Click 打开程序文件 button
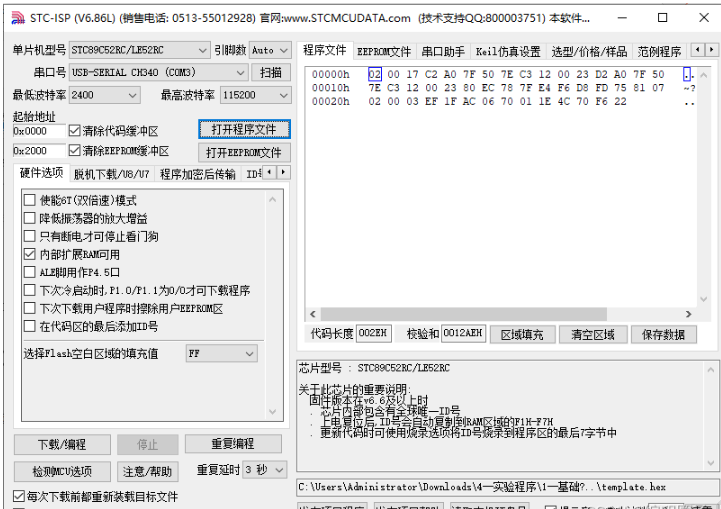 [244, 129]
